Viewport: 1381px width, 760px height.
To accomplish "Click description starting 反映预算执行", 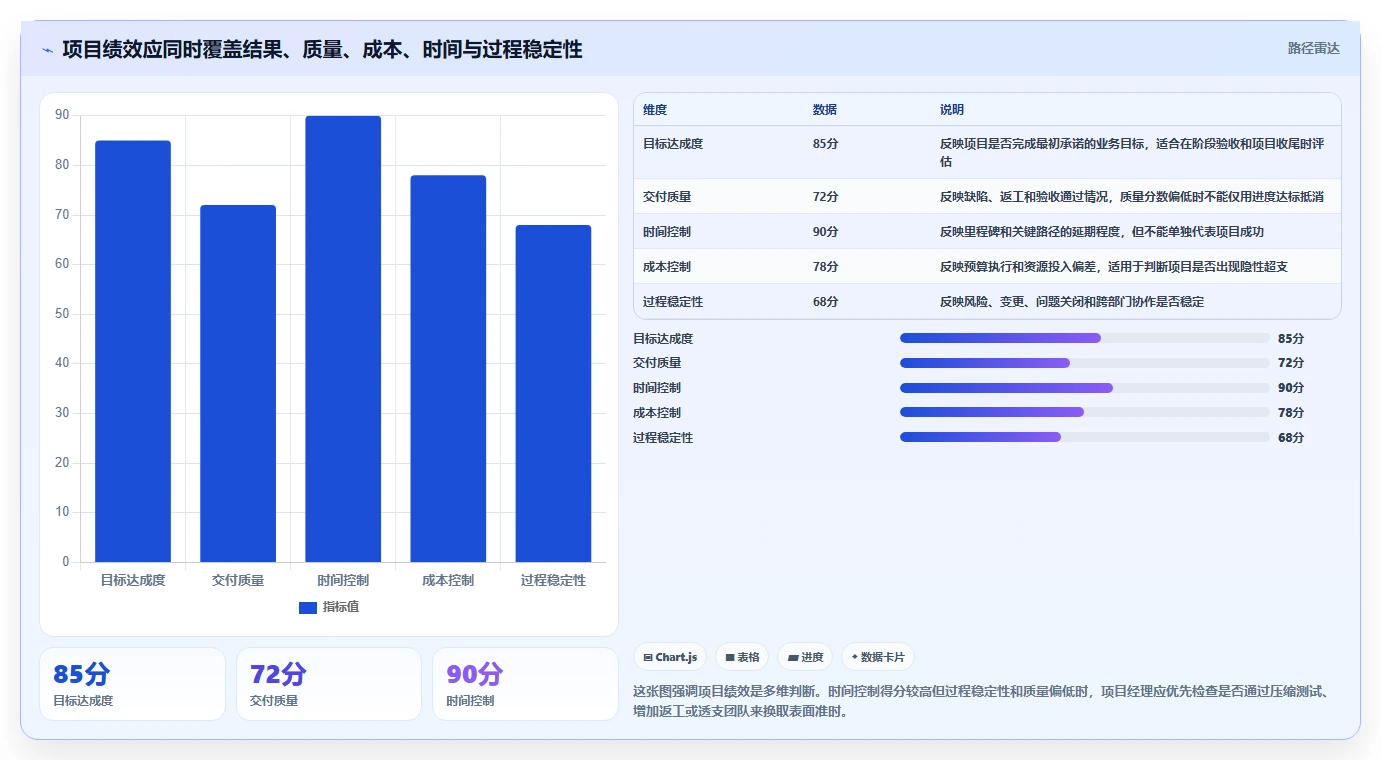I will [1114, 267].
